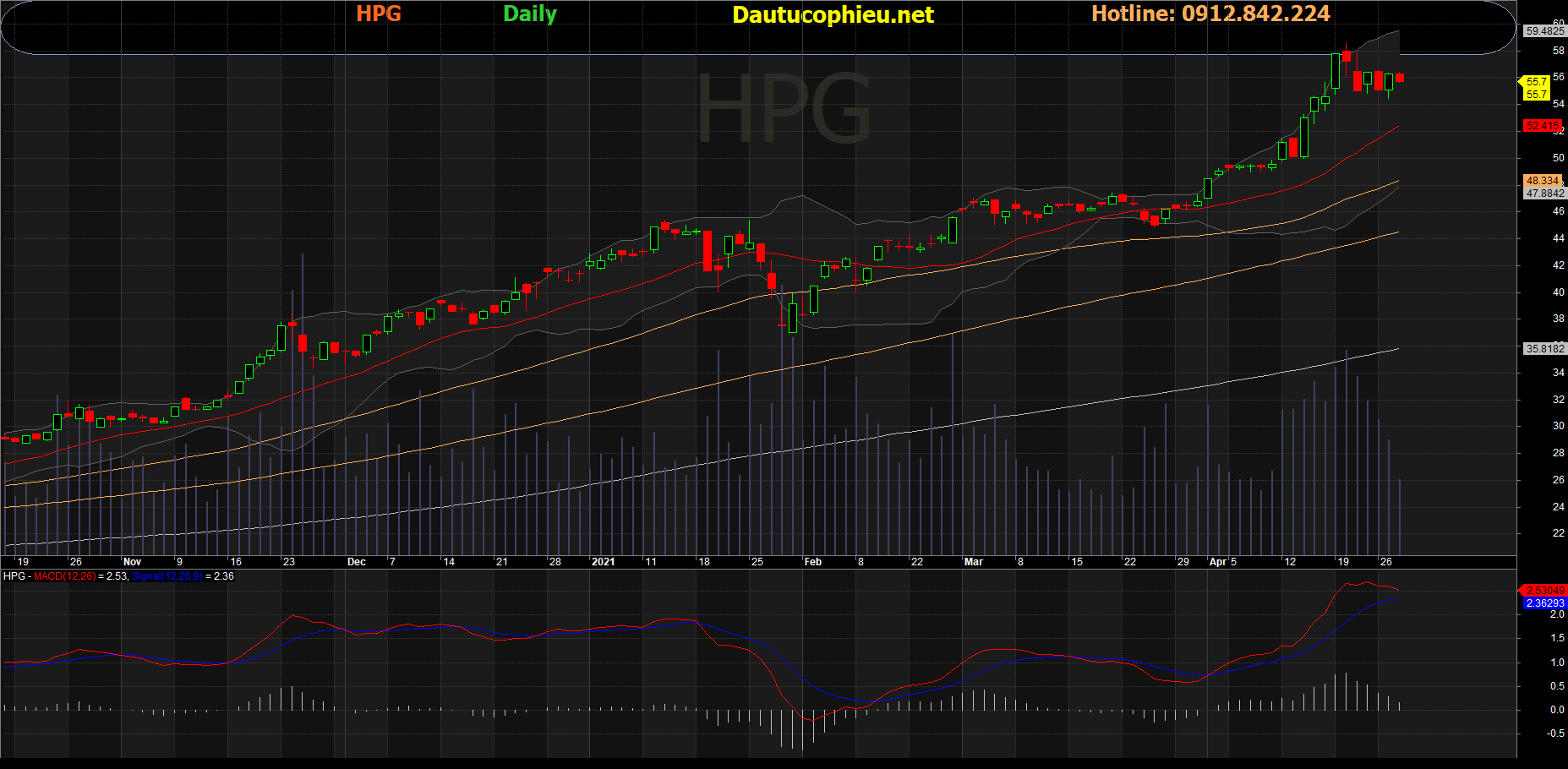Screen dimensions: 1568x769
Task: Open the Dautucophieu.net link
Action: click(x=832, y=14)
